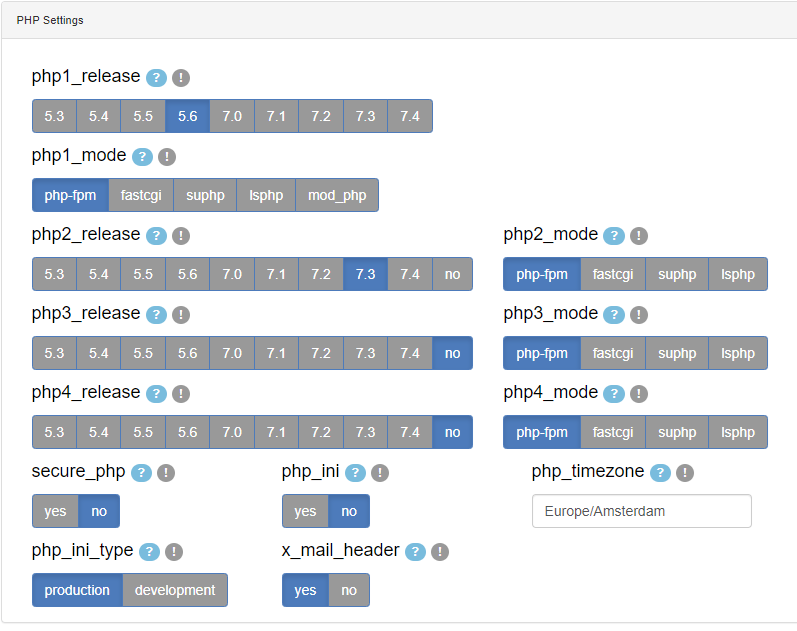The width and height of the screenshot is (797, 631).
Task: Click the php_timezone text field
Action: coord(641,511)
